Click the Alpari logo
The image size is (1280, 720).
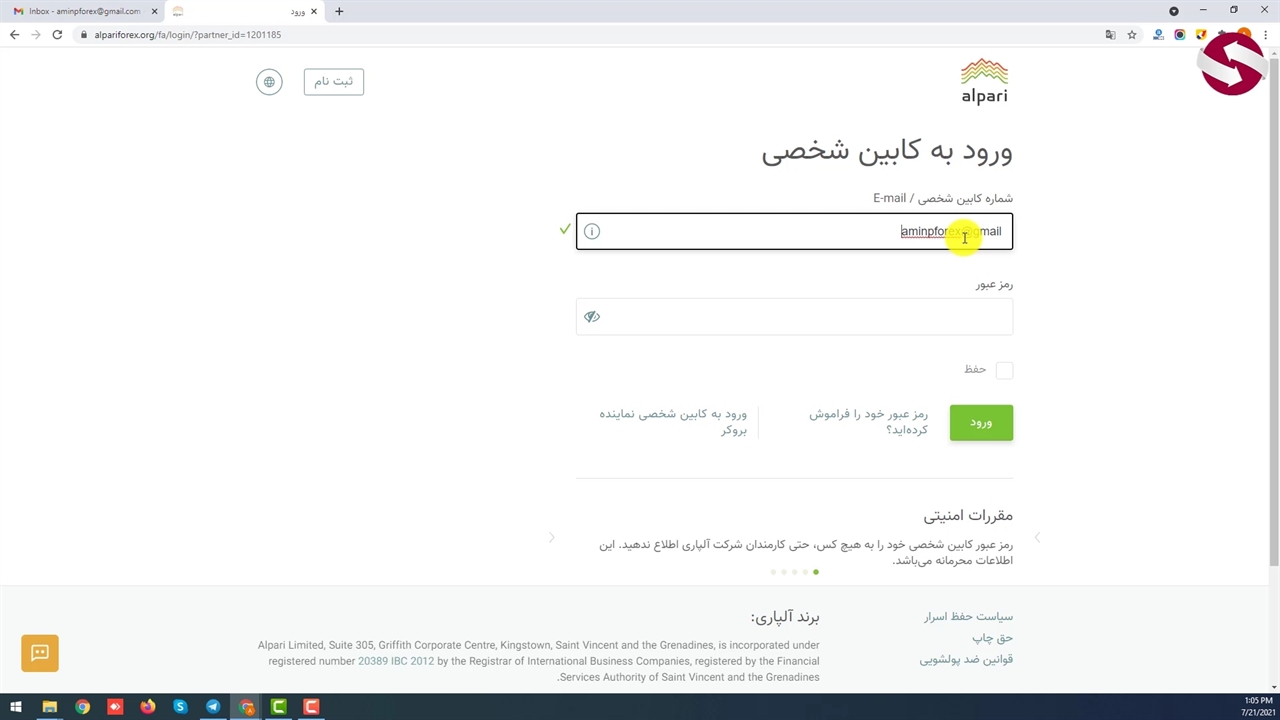(x=984, y=81)
